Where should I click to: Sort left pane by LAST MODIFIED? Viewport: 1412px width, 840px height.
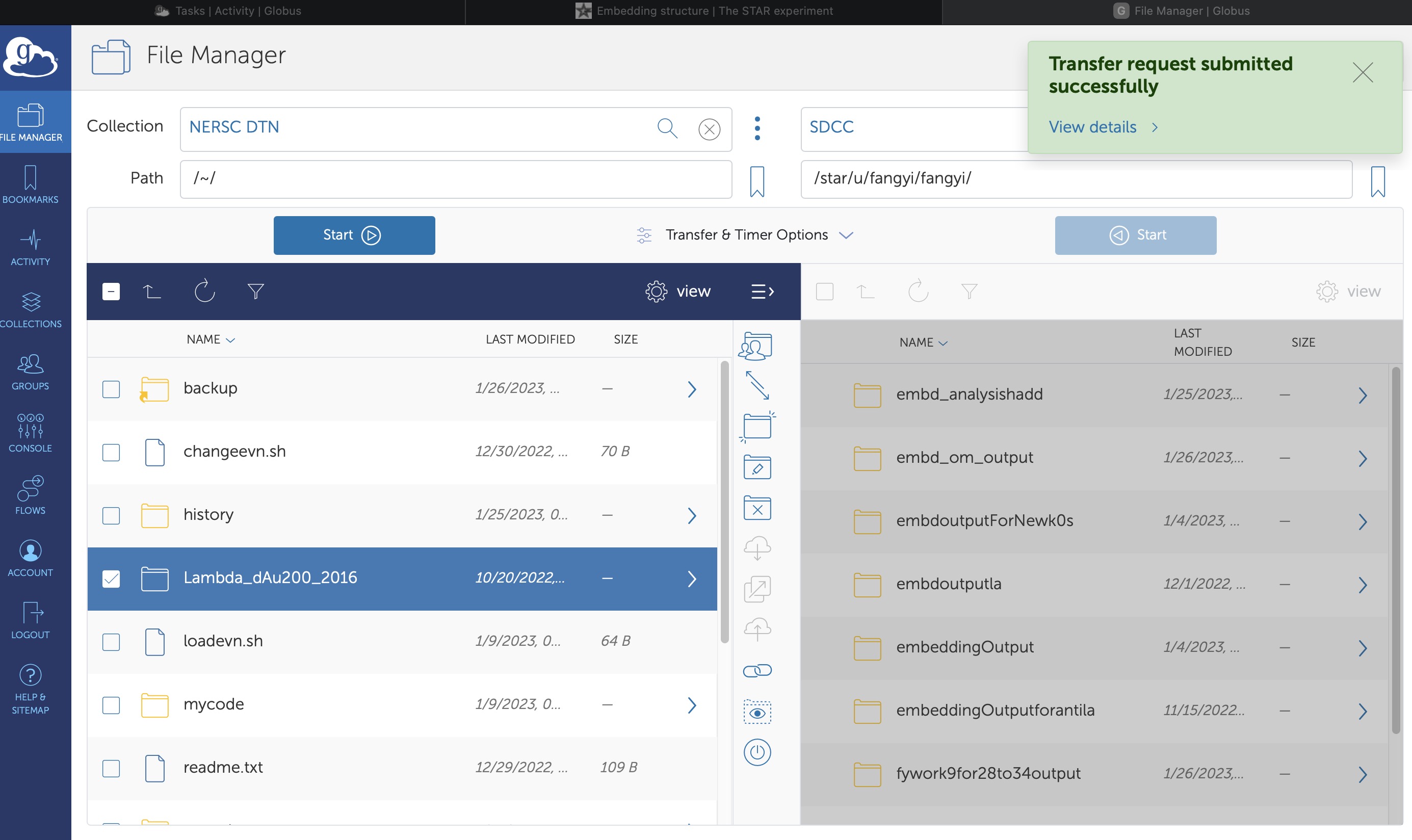click(x=530, y=339)
